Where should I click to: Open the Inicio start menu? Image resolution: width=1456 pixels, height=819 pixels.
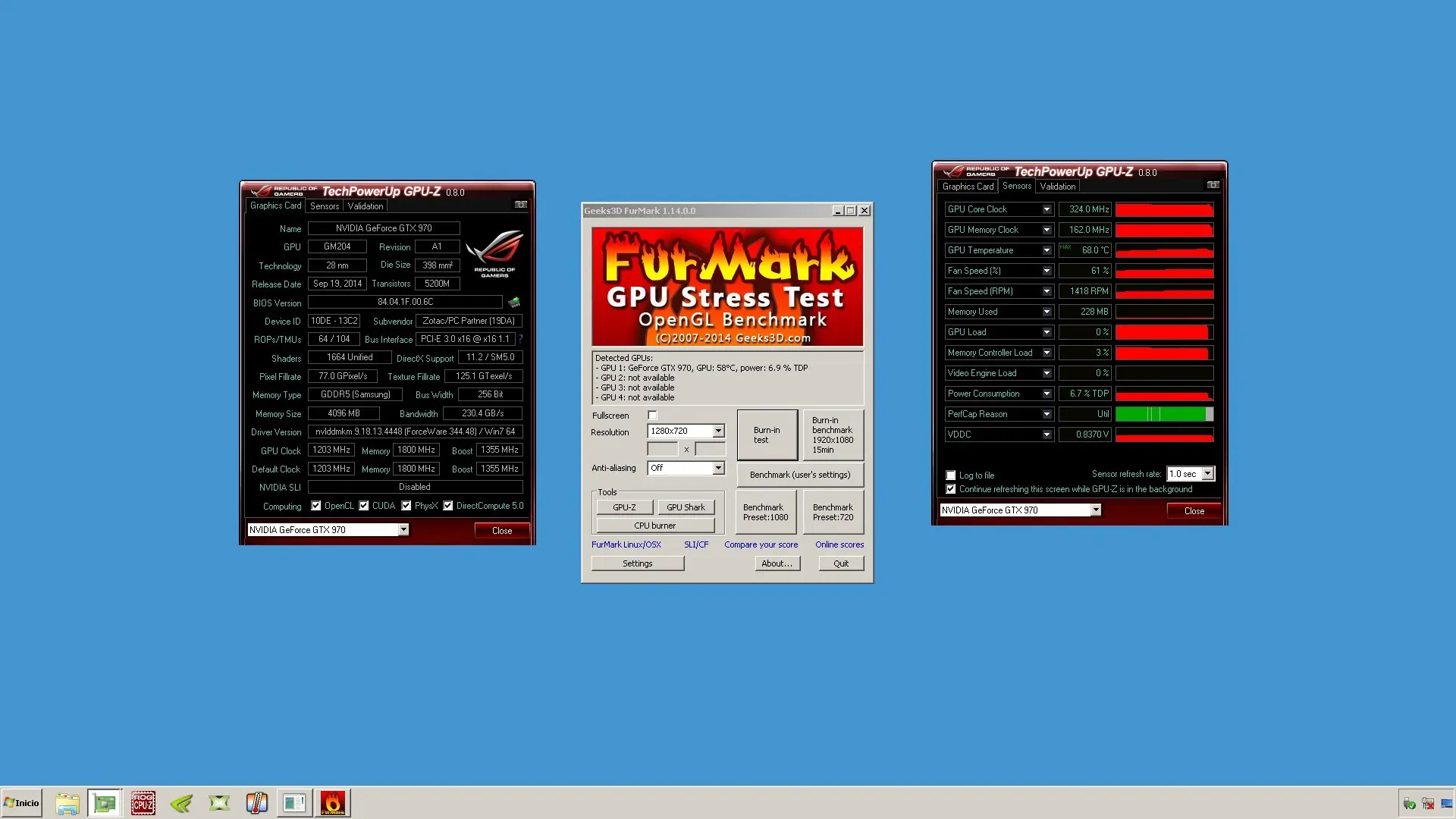coord(21,803)
